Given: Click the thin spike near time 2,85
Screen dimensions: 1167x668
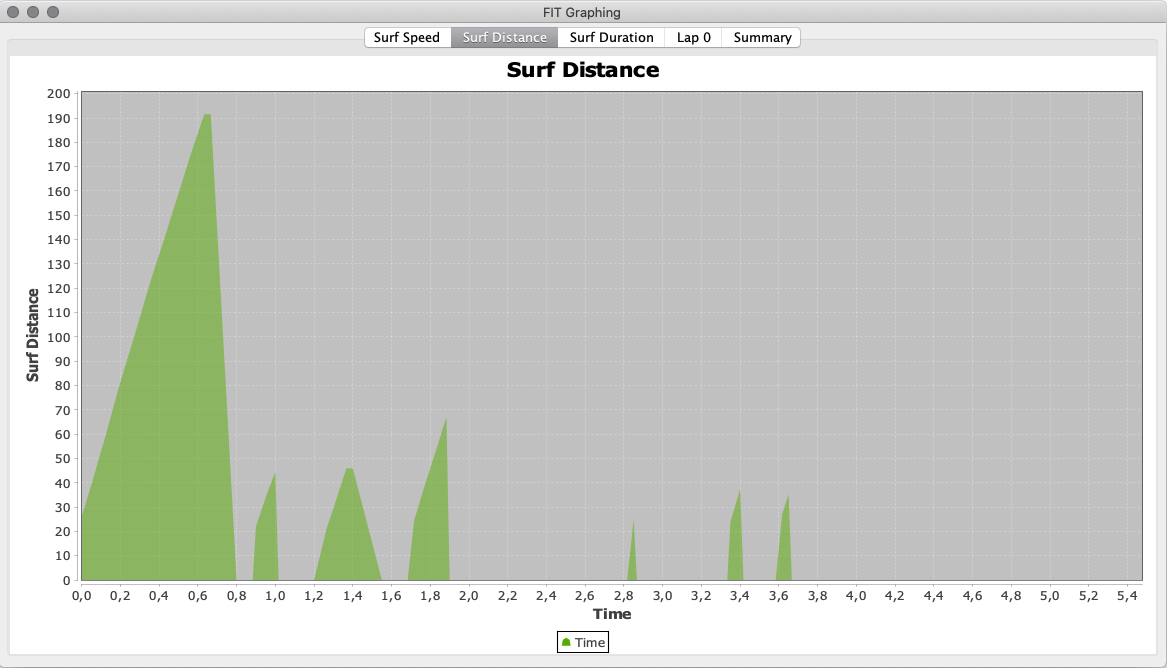Looking at the screenshot, I should pos(633,524).
